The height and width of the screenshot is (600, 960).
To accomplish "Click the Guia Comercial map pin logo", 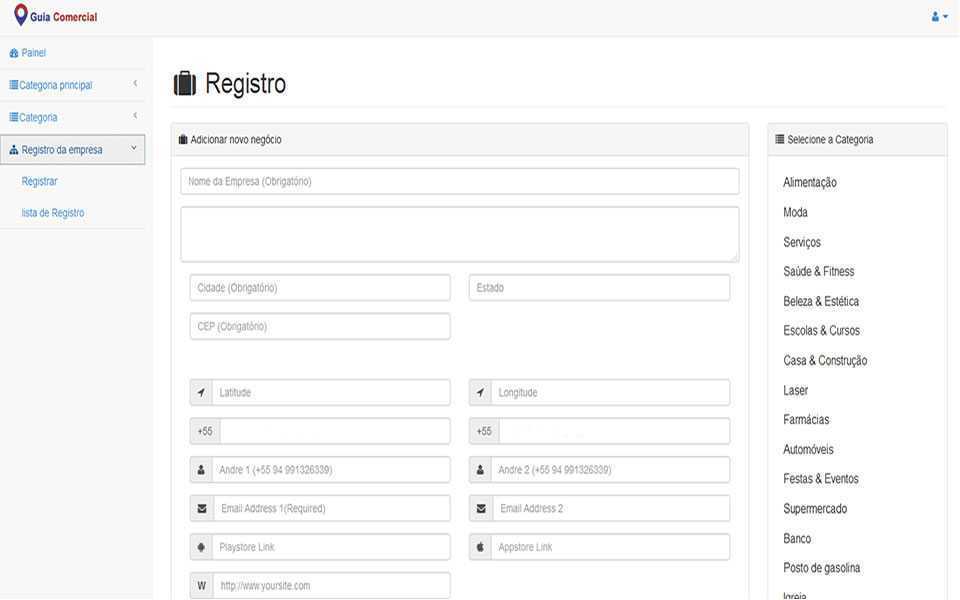I will point(20,16).
